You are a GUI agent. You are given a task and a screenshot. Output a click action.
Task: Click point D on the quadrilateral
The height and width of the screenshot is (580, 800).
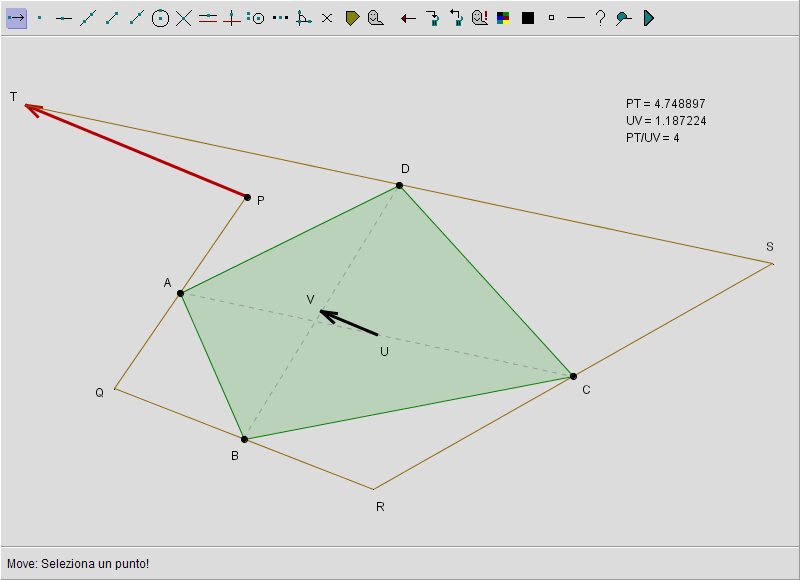click(x=399, y=185)
